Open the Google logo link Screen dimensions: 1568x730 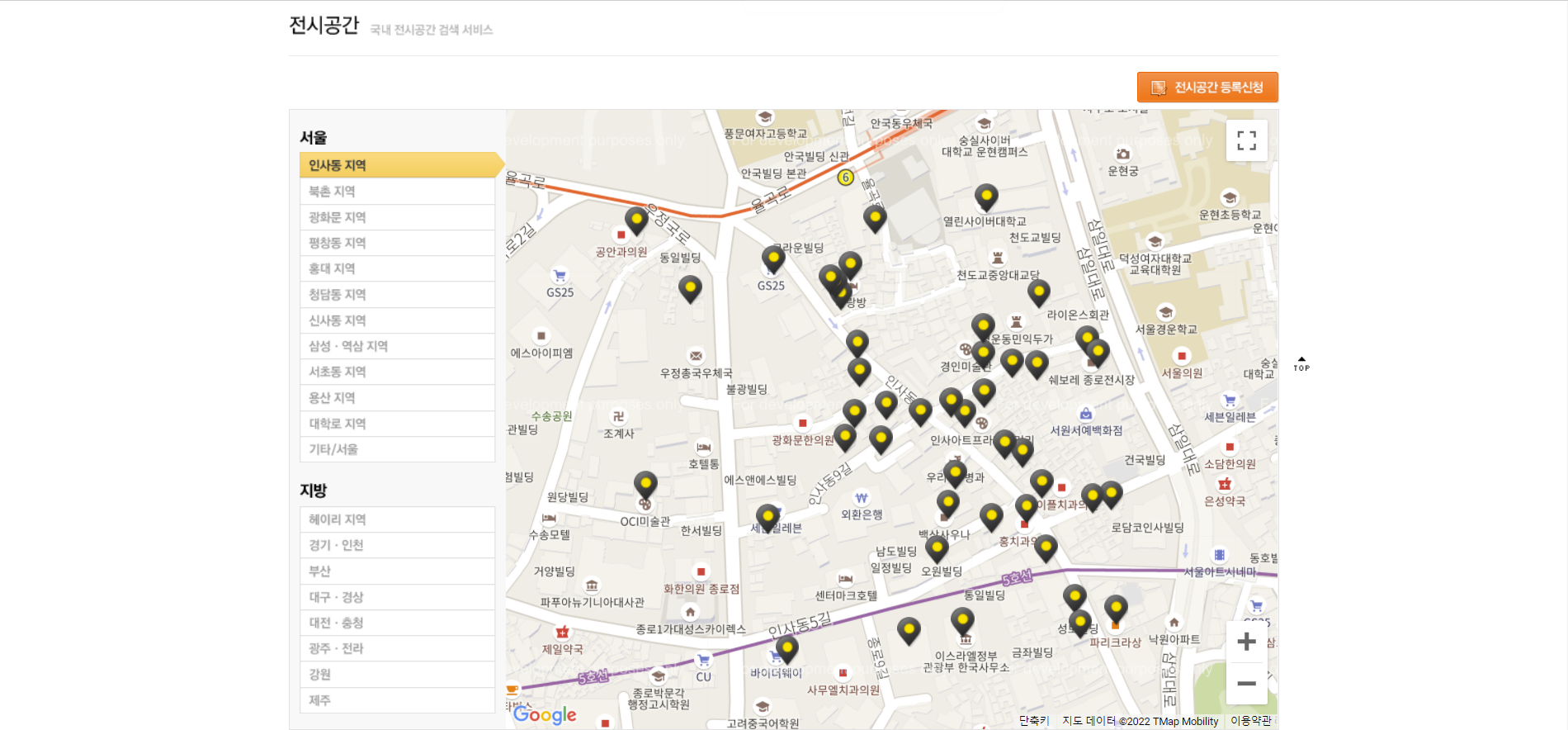tap(545, 714)
